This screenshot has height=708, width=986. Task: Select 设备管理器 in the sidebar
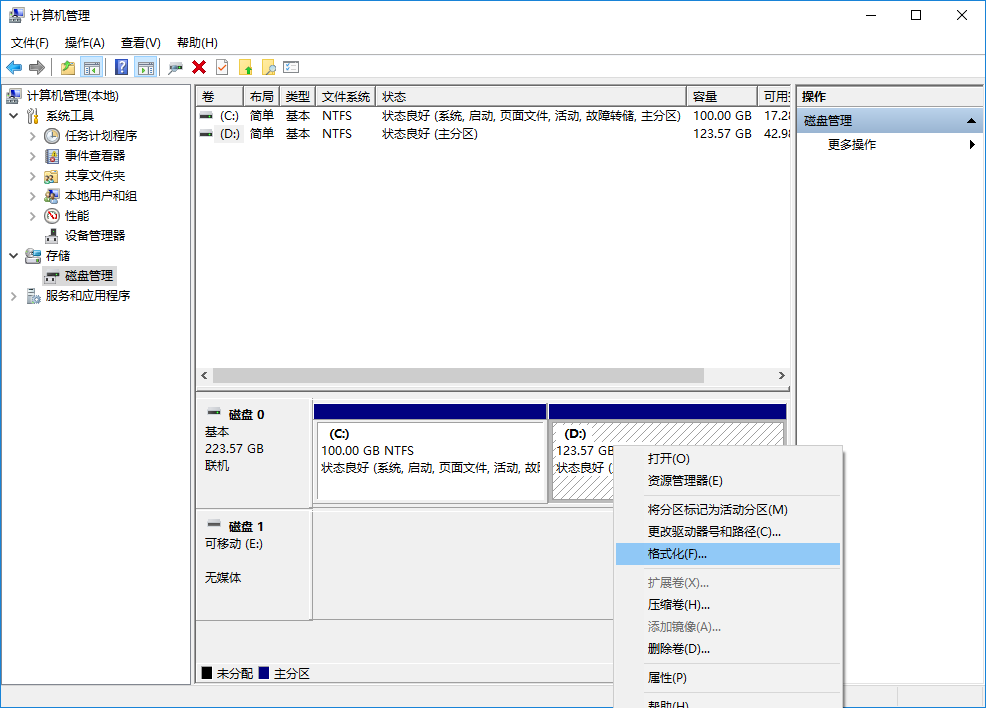point(93,235)
